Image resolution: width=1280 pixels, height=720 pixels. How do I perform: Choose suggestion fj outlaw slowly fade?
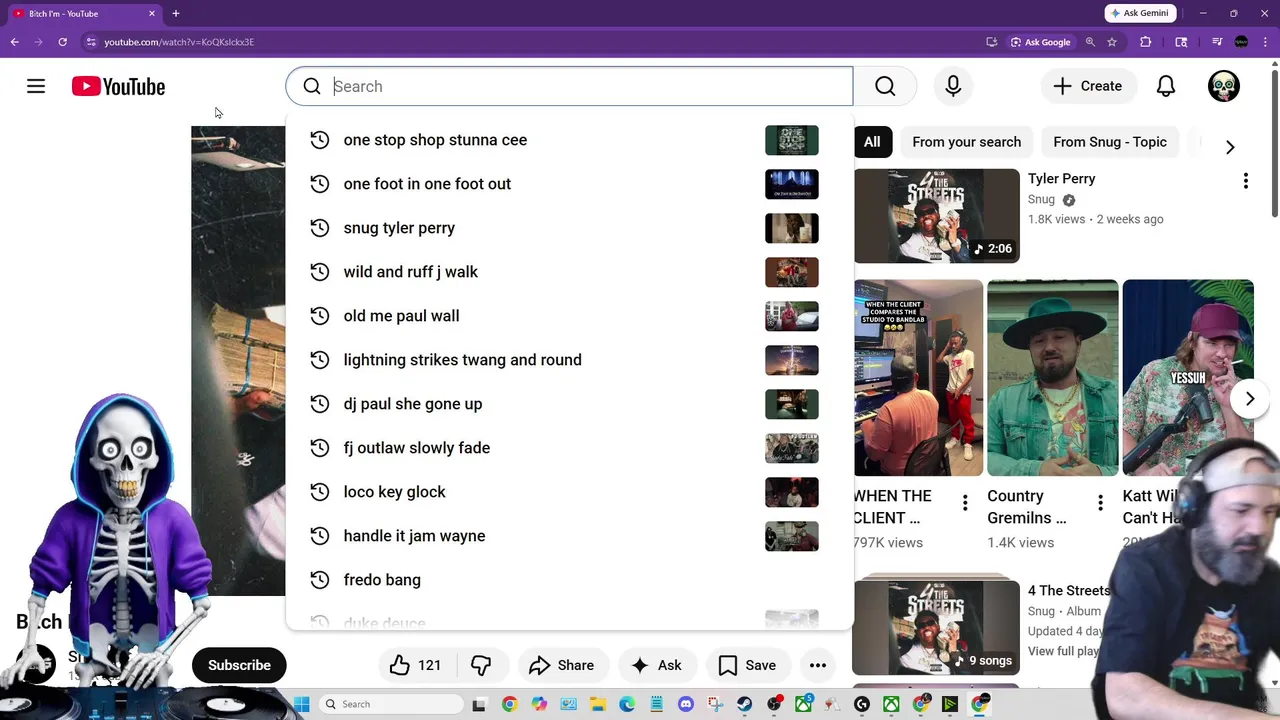coord(569,448)
